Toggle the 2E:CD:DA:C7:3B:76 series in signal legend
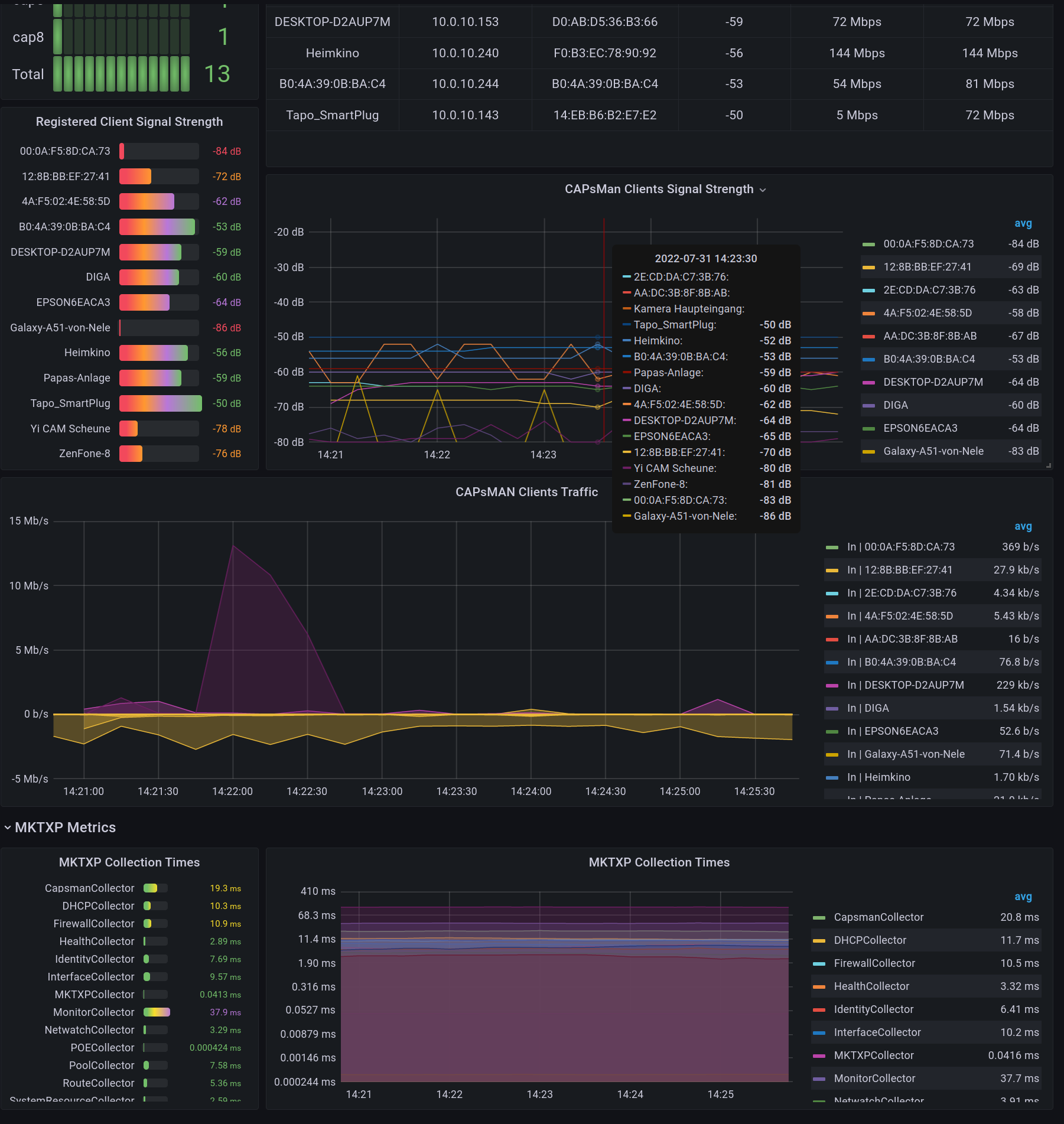The width and height of the screenshot is (1064, 1124). (x=929, y=290)
